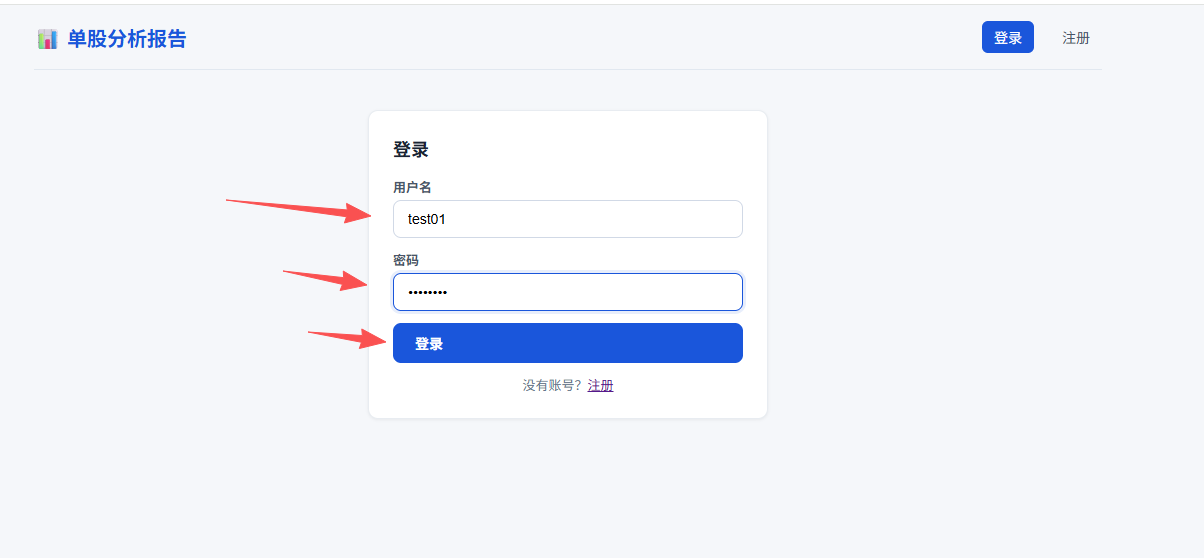Click the red arrow pointing at username
This screenshot has height=558, width=1204.
point(299,211)
